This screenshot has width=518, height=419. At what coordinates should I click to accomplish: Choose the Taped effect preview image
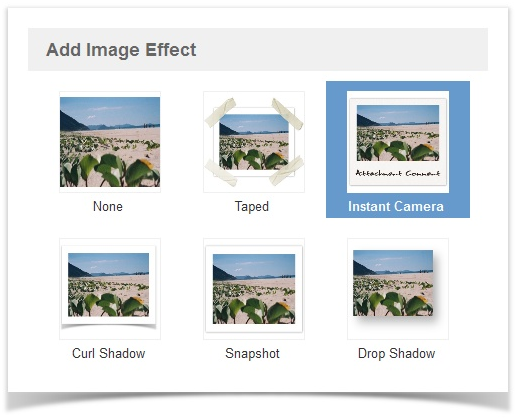(x=254, y=142)
